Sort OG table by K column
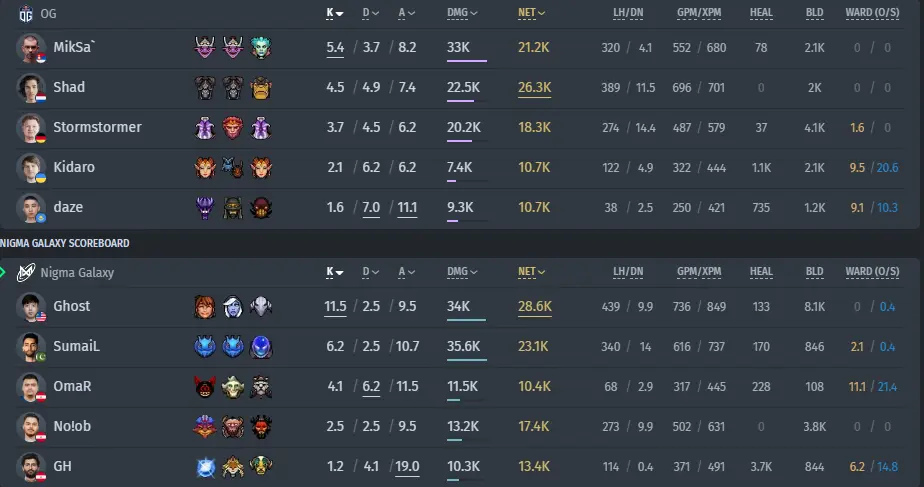This screenshot has width=924, height=487. (x=335, y=13)
